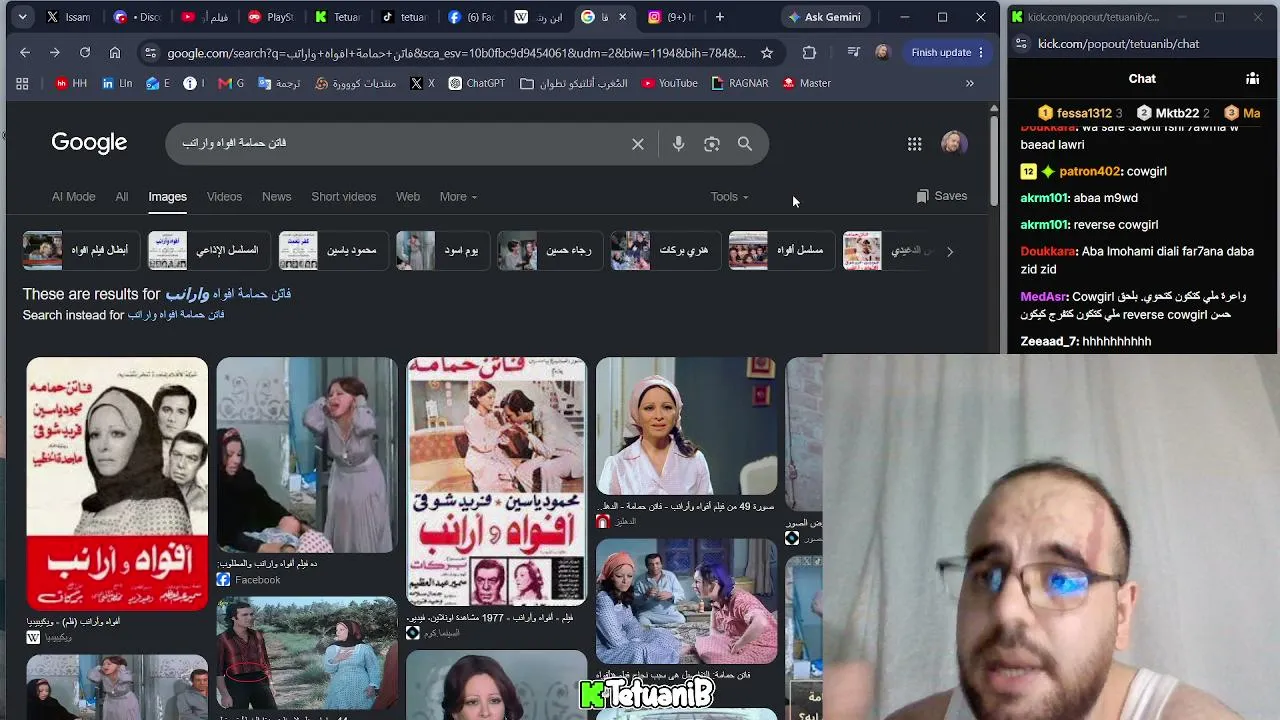Image resolution: width=1280 pixels, height=720 pixels.
Task: Switch to the Issam X tab
Action: click(69, 17)
